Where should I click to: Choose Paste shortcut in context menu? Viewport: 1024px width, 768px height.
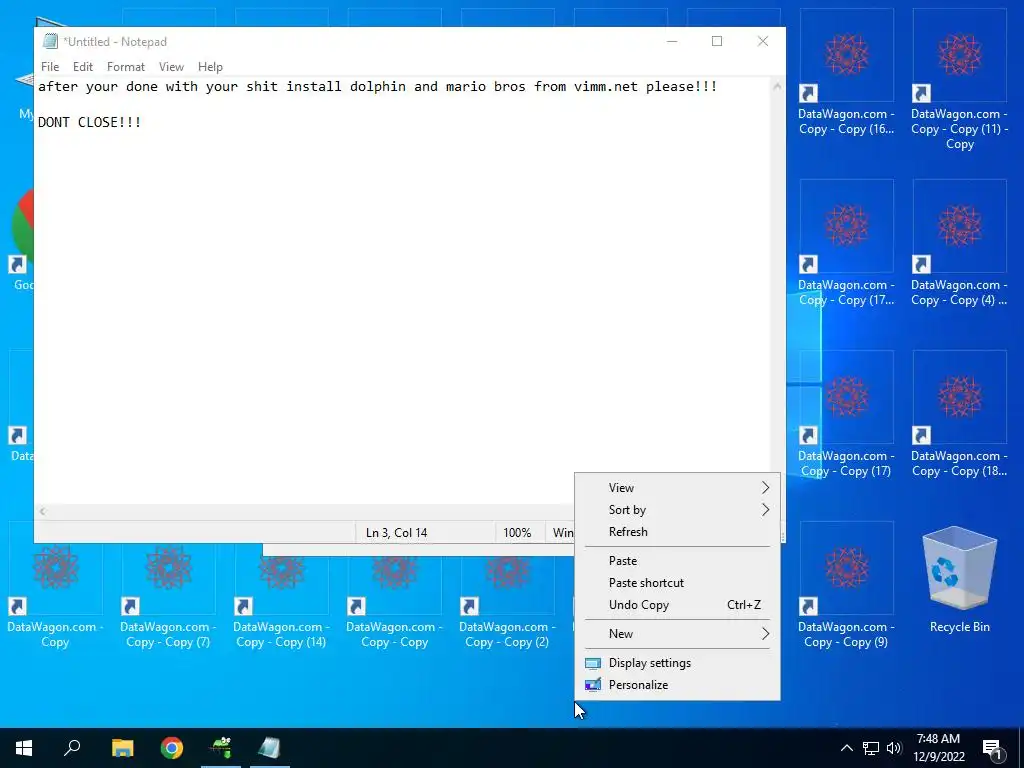tap(677, 583)
